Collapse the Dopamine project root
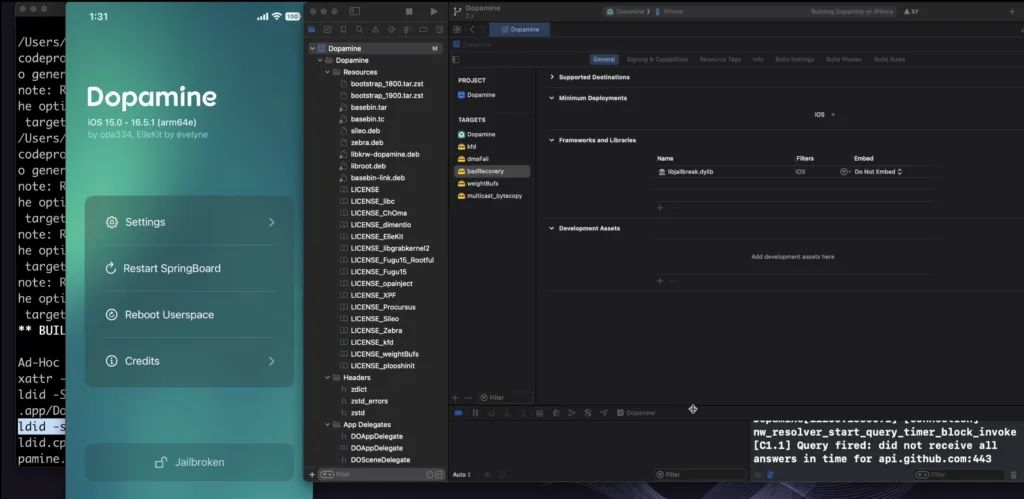Image resolution: width=1024 pixels, height=499 pixels. [x=312, y=48]
